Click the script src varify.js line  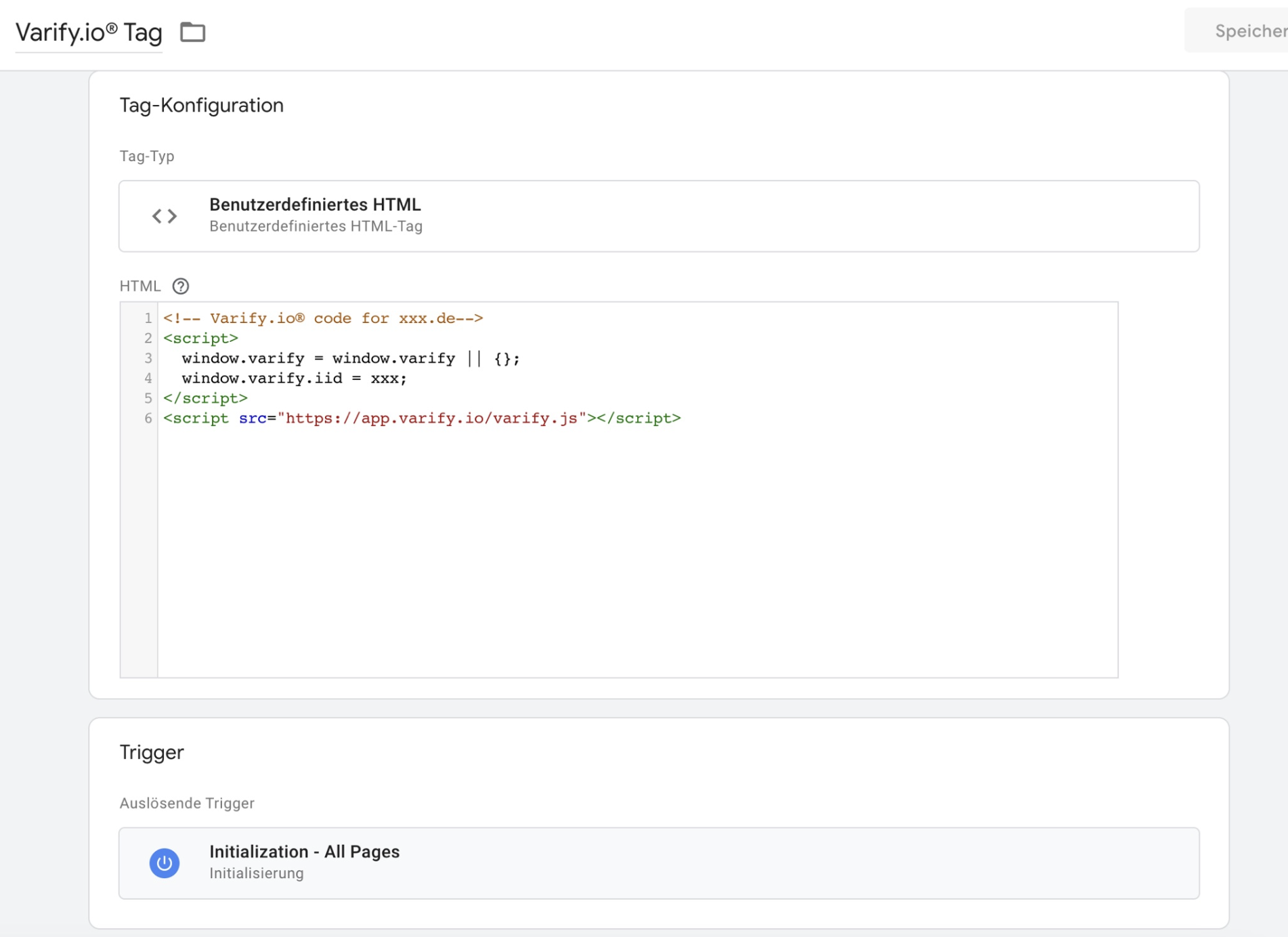click(x=422, y=418)
